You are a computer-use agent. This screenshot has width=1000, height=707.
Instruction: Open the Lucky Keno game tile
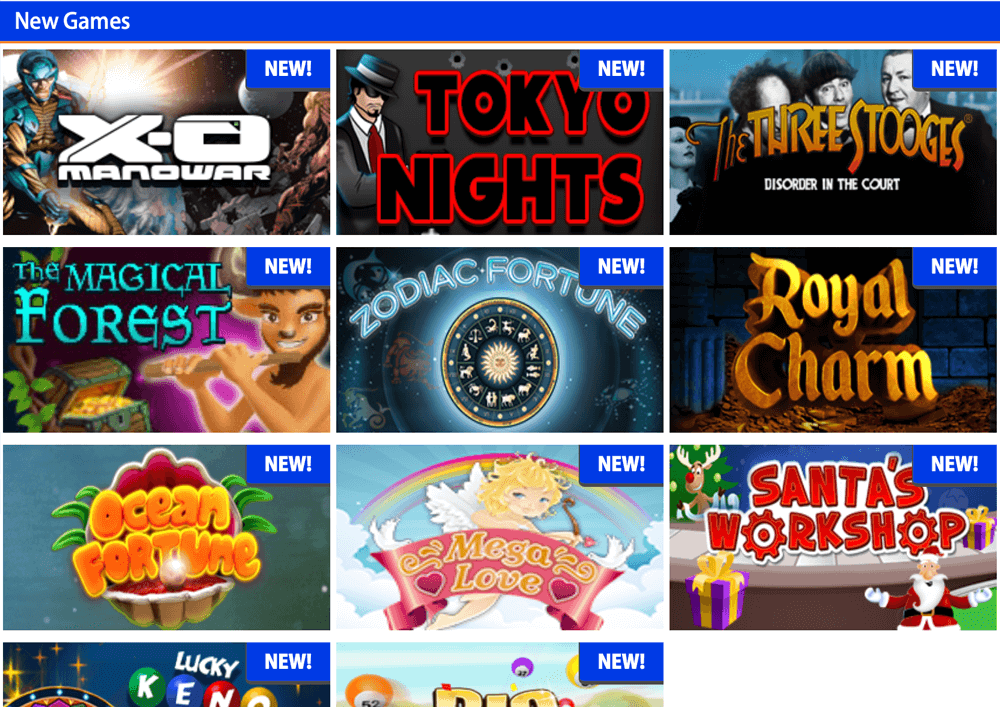click(166, 674)
